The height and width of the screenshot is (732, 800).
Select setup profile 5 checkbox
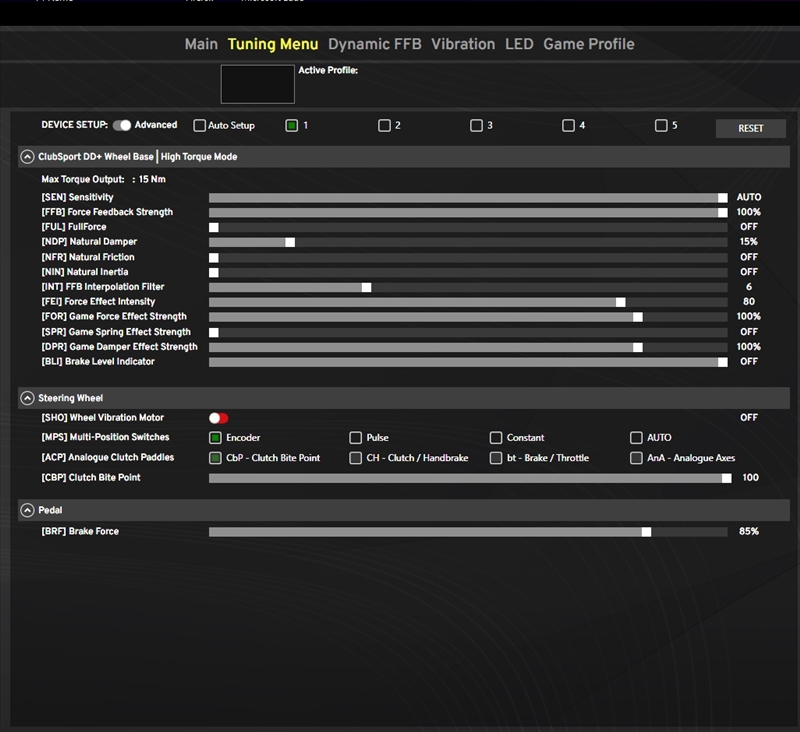click(661, 126)
